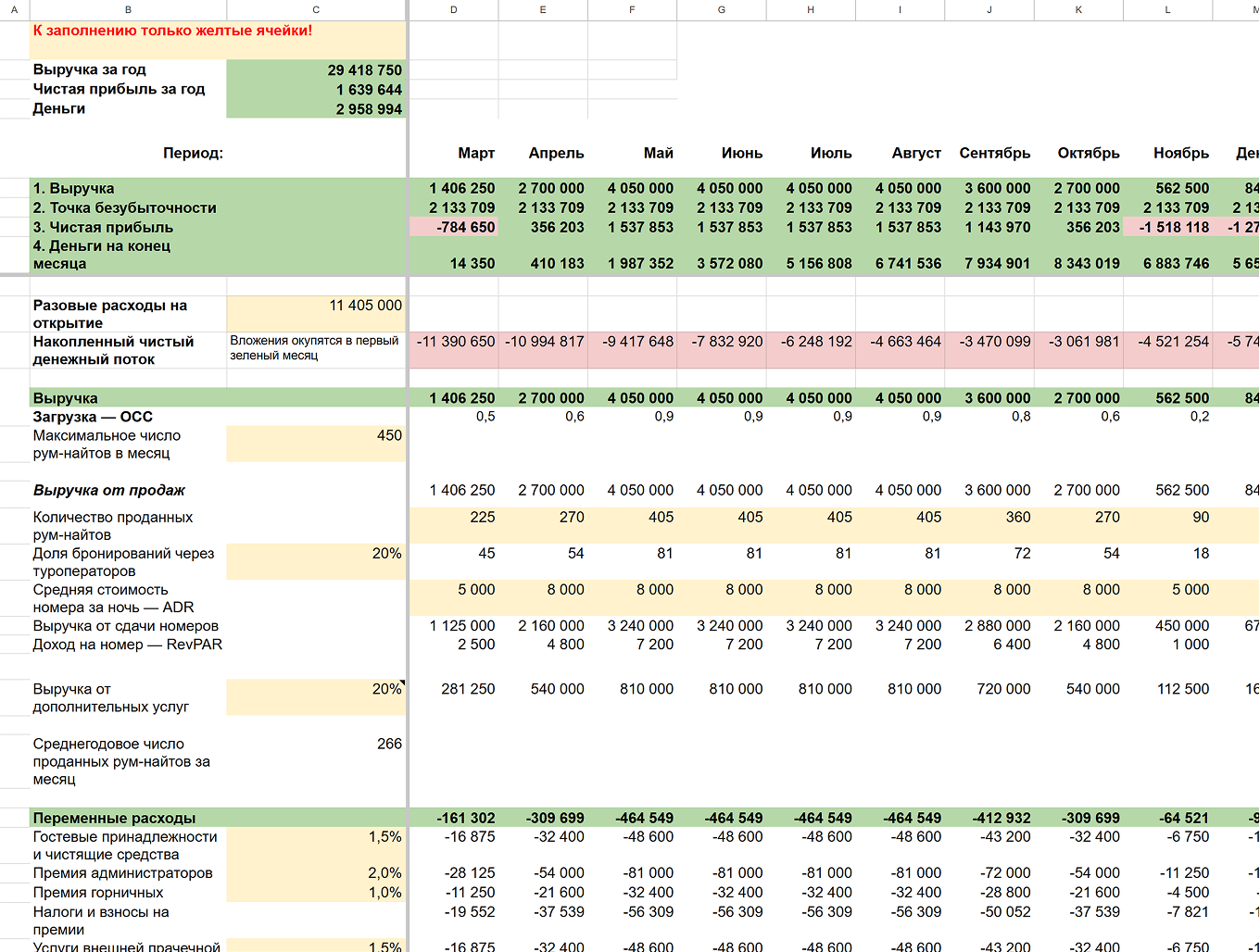
Task: Select column B header
Action: [128, 9]
